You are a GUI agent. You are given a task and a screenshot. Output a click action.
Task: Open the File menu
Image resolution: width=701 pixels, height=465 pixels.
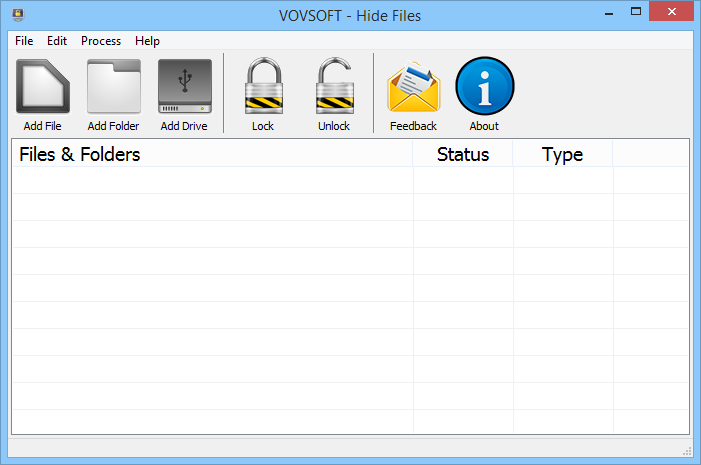point(24,41)
